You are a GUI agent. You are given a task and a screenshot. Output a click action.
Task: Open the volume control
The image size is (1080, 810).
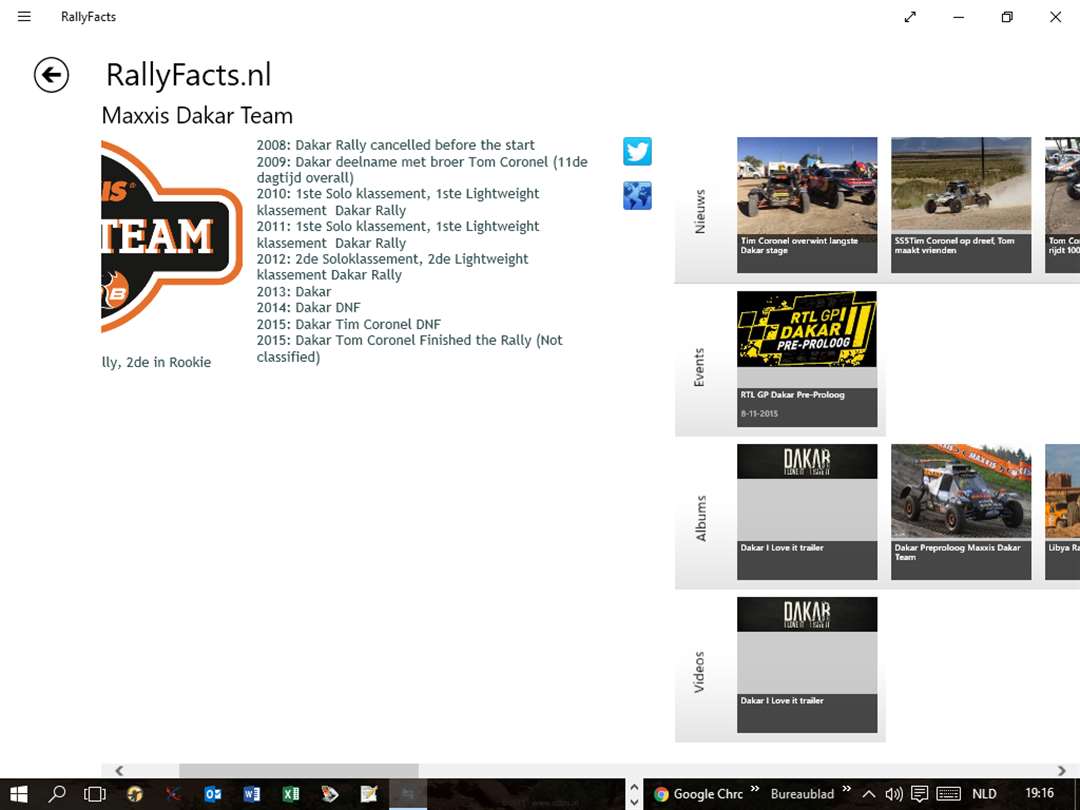[893, 794]
